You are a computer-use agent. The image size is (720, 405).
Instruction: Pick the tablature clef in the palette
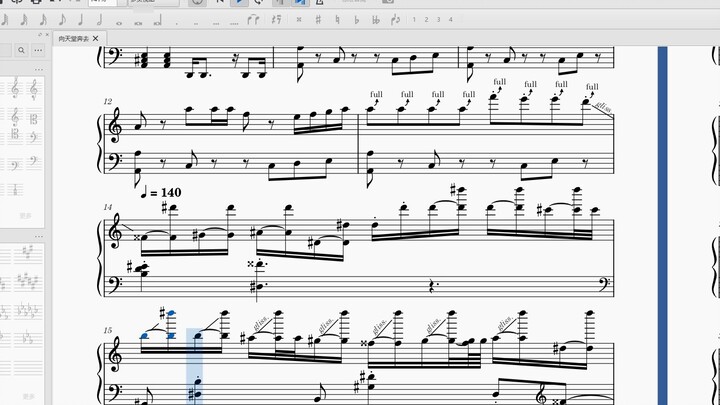[x=15, y=189]
